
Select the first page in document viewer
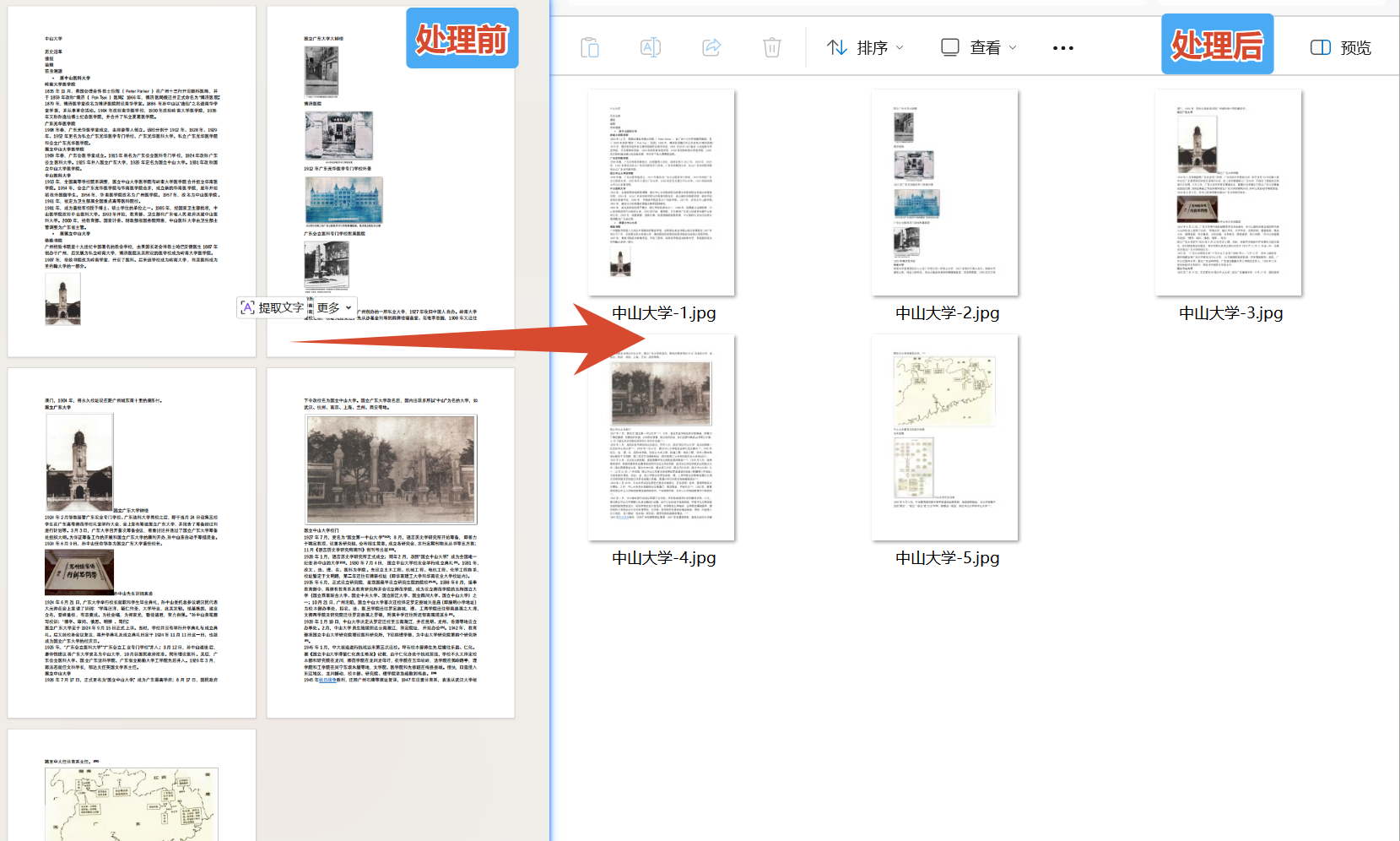(132, 182)
